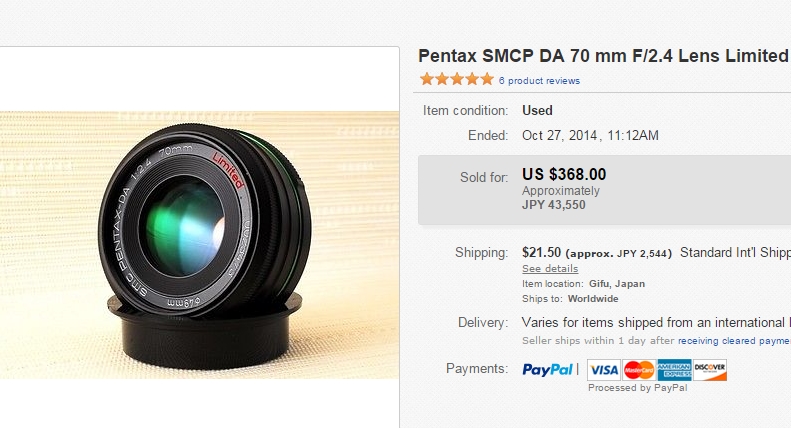
Task: Click the Visa card icon
Action: pyautogui.click(x=604, y=370)
